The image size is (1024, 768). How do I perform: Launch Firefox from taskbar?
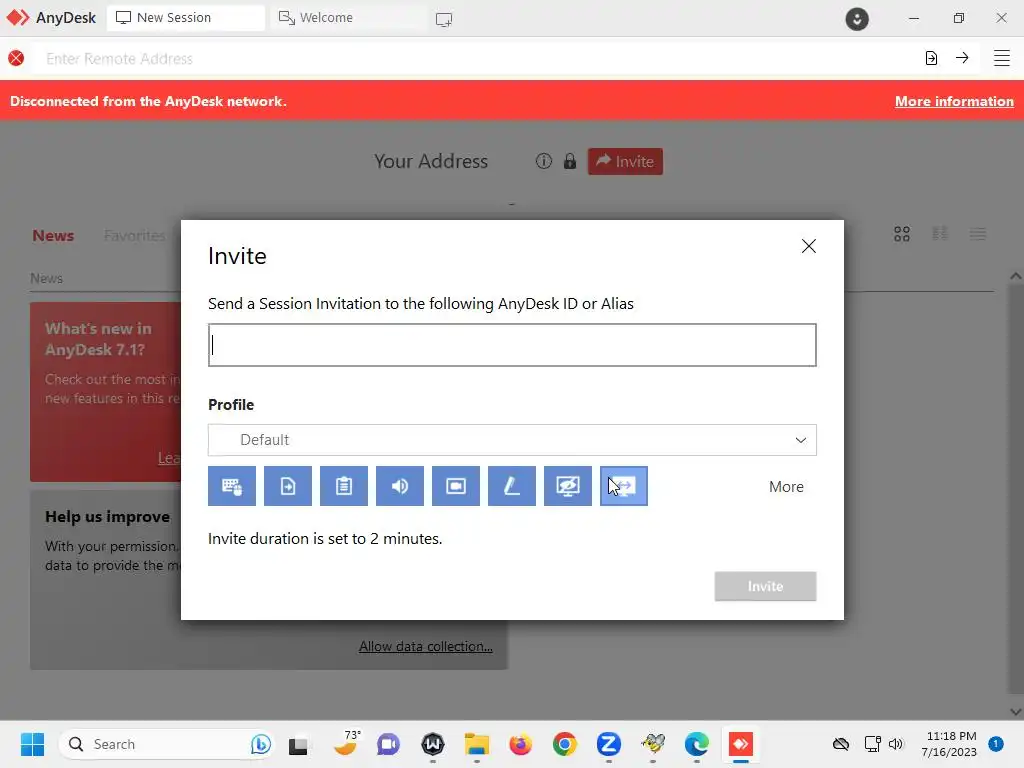coord(520,744)
